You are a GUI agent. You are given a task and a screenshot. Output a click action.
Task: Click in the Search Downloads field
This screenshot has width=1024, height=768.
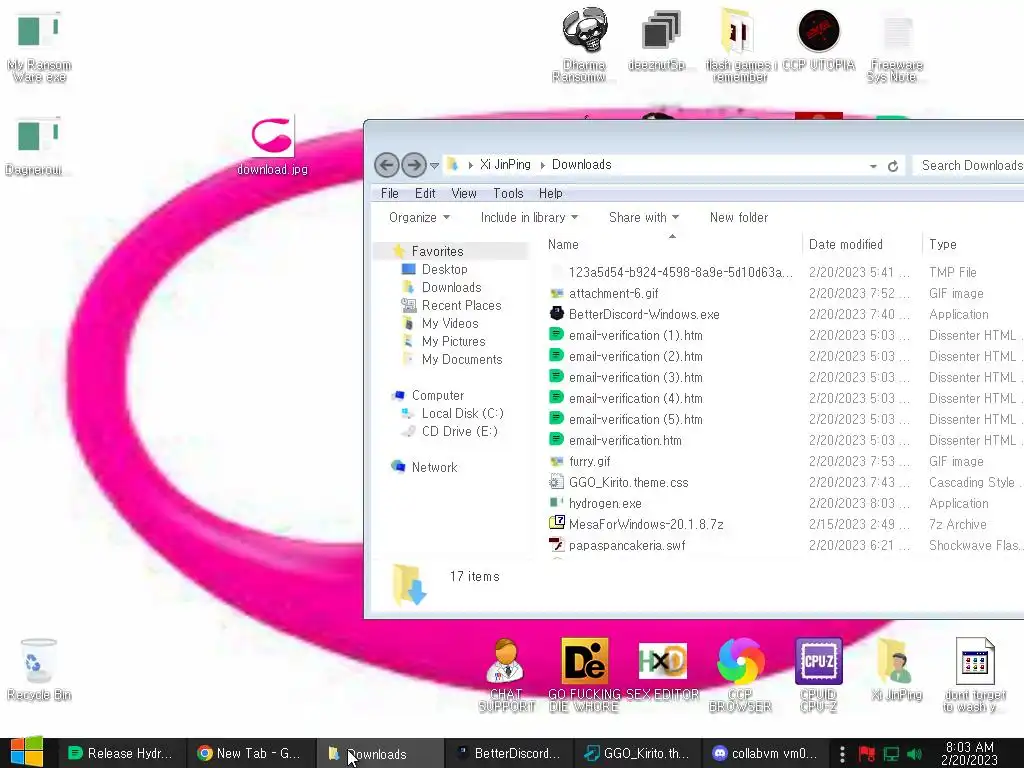[x=969, y=165]
